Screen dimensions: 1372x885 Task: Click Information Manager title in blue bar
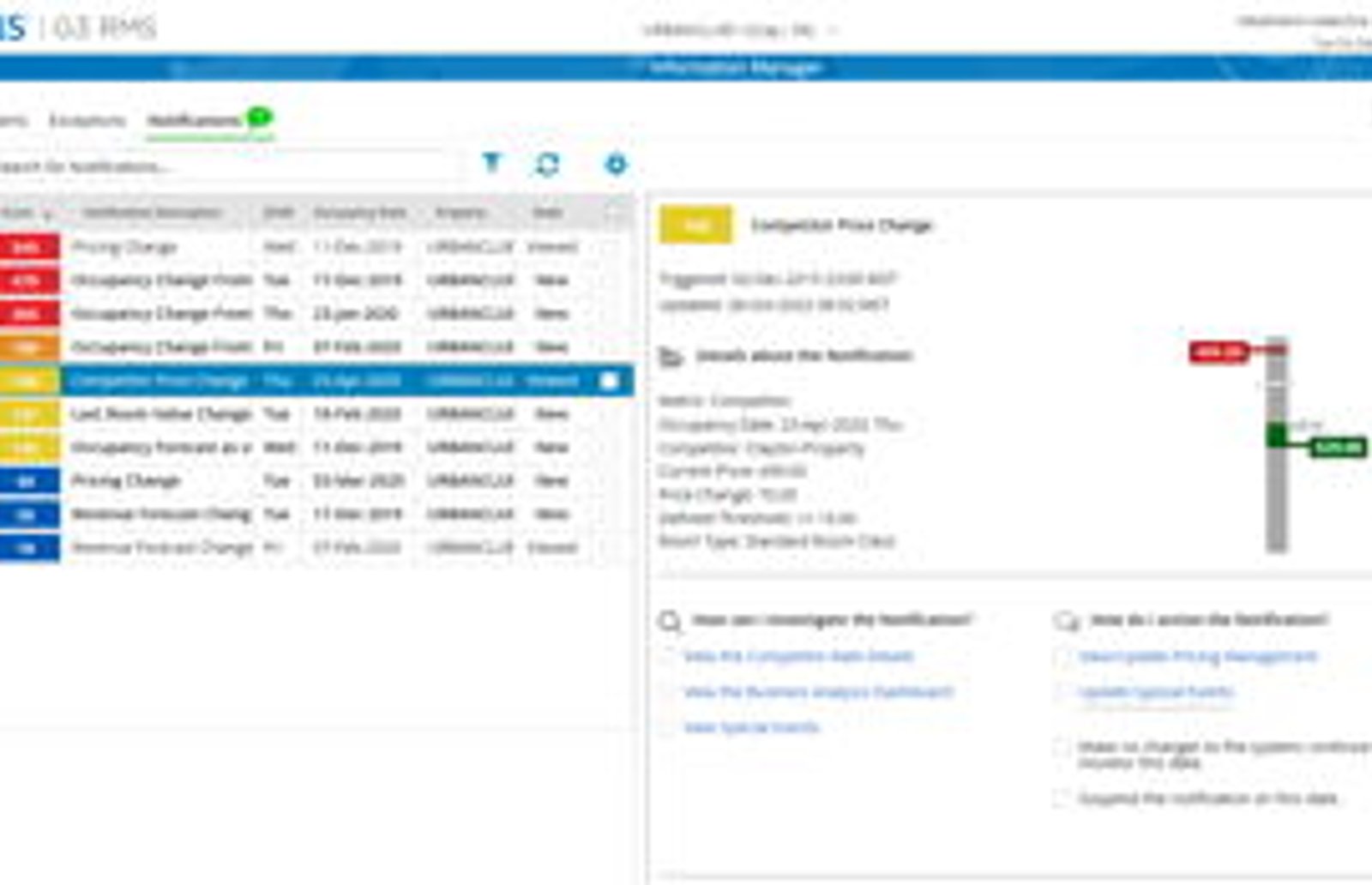[x=736, y=67]
